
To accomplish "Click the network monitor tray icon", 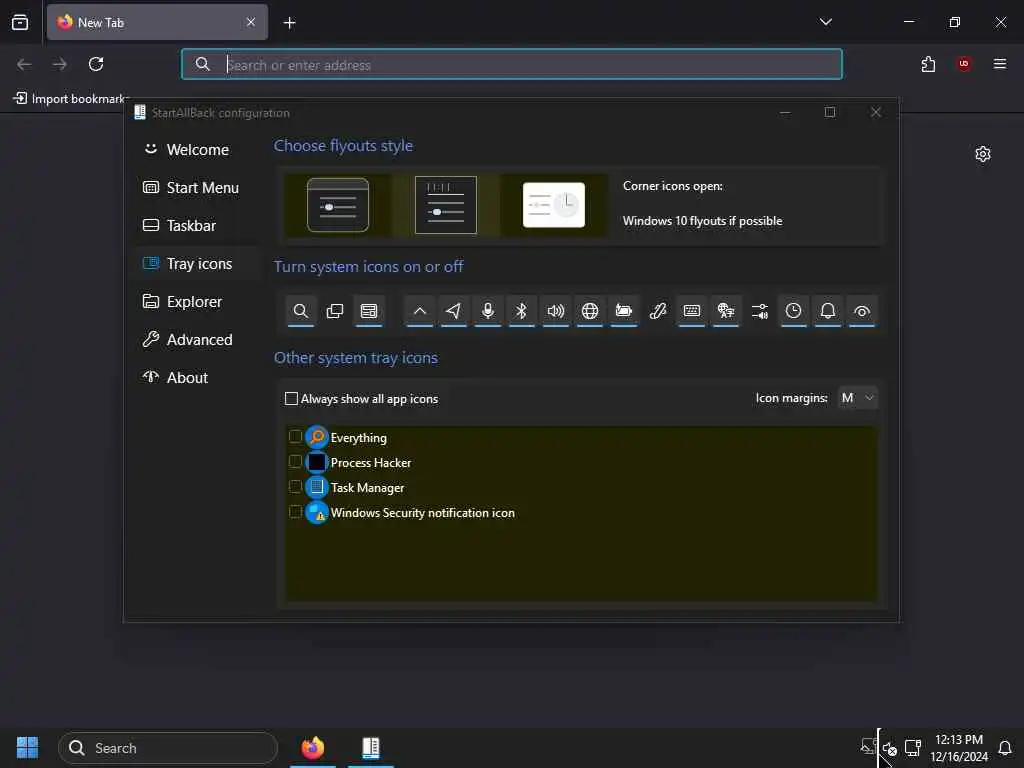I will click(x=913, y=748).
